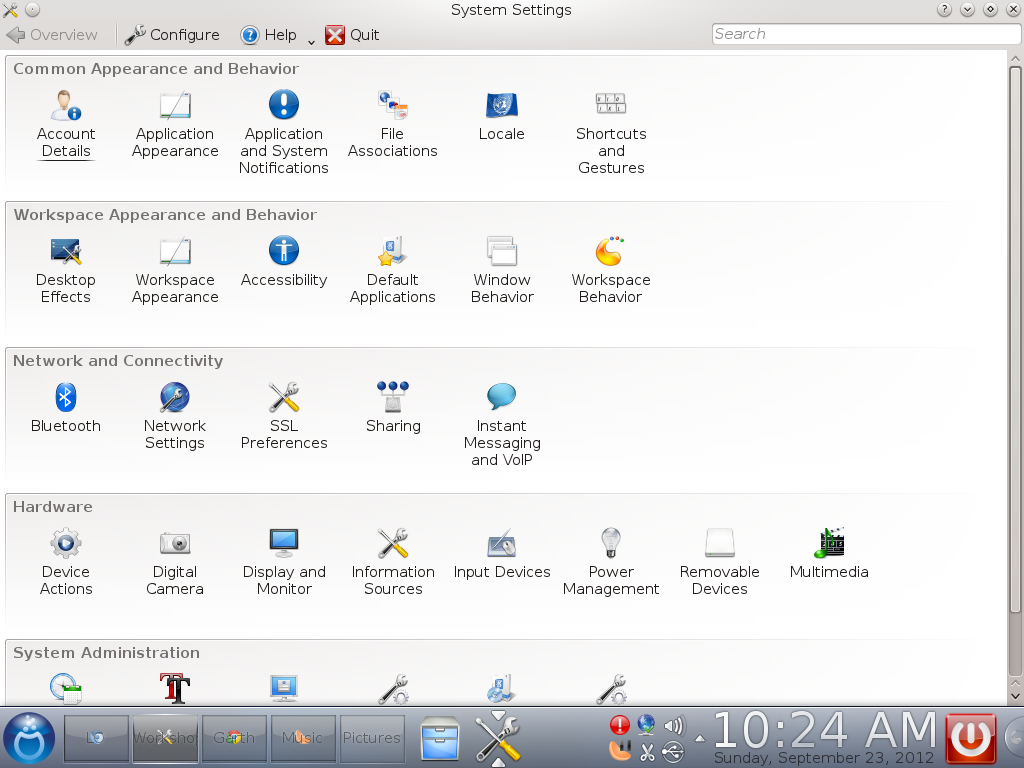The height and width of the screenshot is (768, 1024).
Task: Click the red power logout button
Action: 970,738
